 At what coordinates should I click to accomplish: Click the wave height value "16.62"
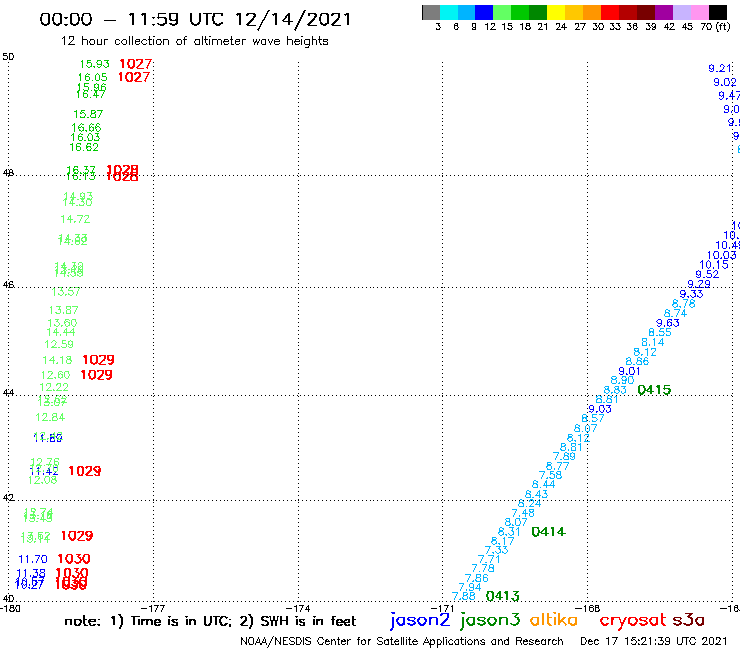tap(84, 147)
